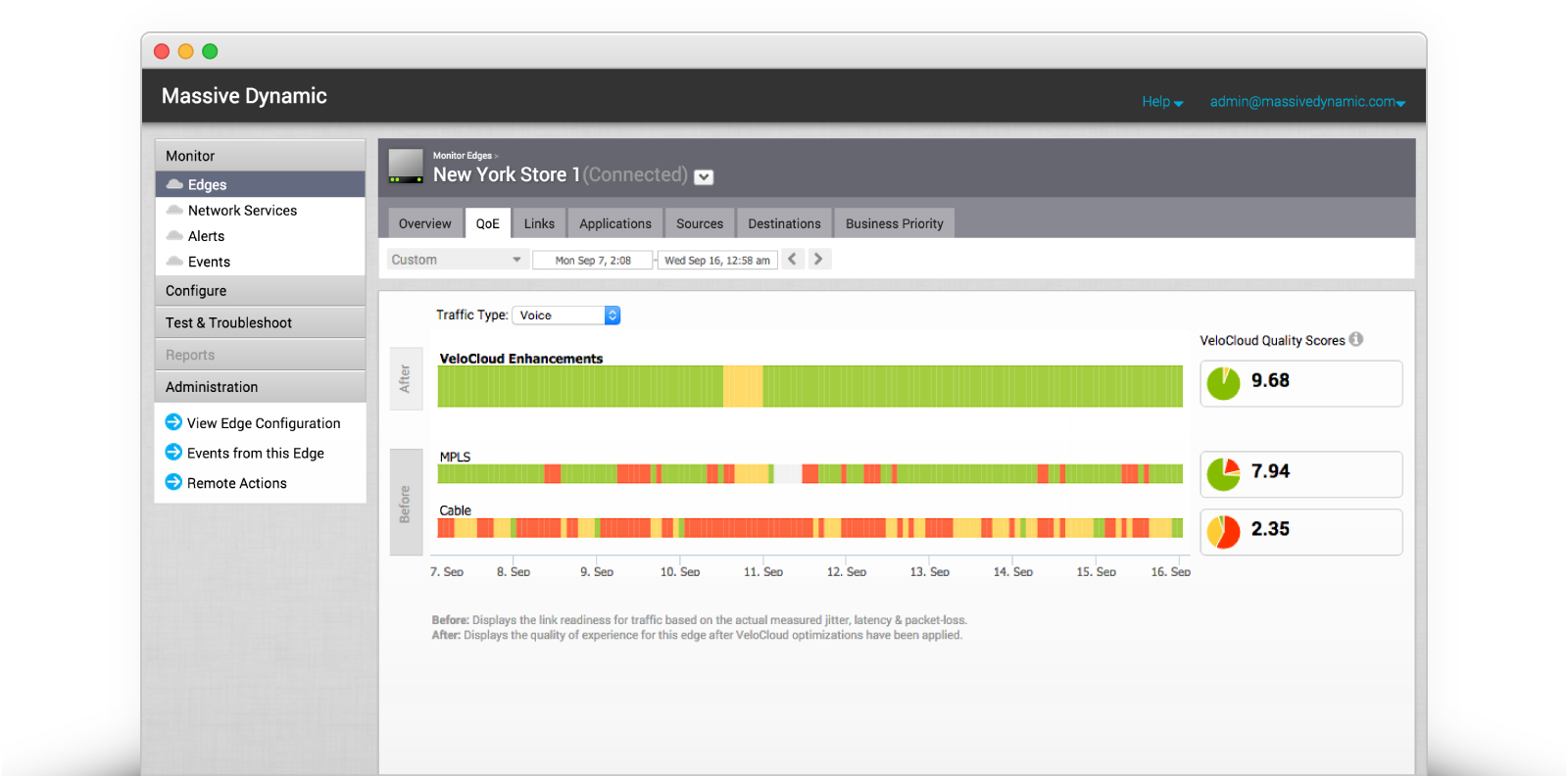Expand the Test & Troubleshoot section

[x=228, y=322]
